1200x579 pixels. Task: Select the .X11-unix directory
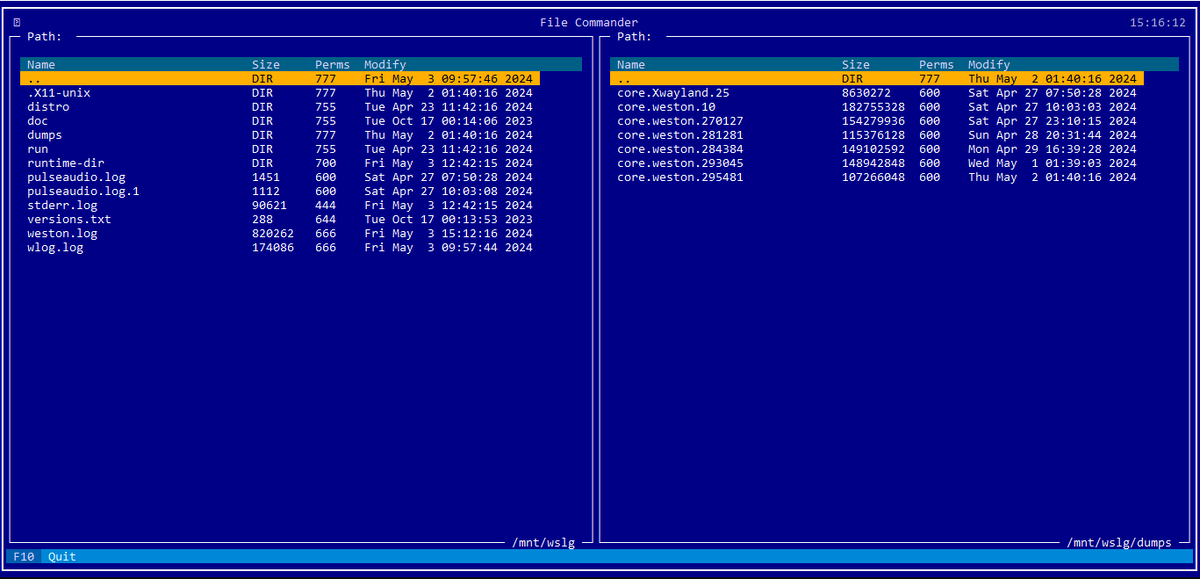pos(280,93)
